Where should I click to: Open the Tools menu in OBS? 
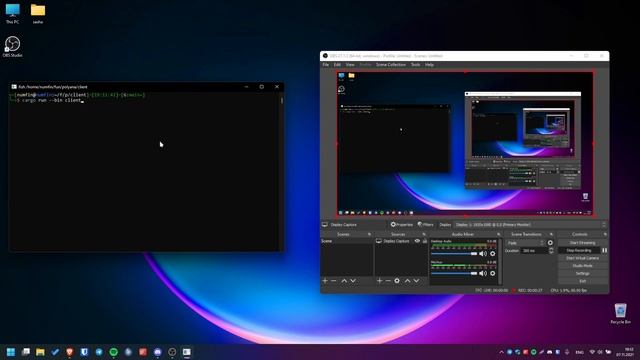click(x=416, y=64)
